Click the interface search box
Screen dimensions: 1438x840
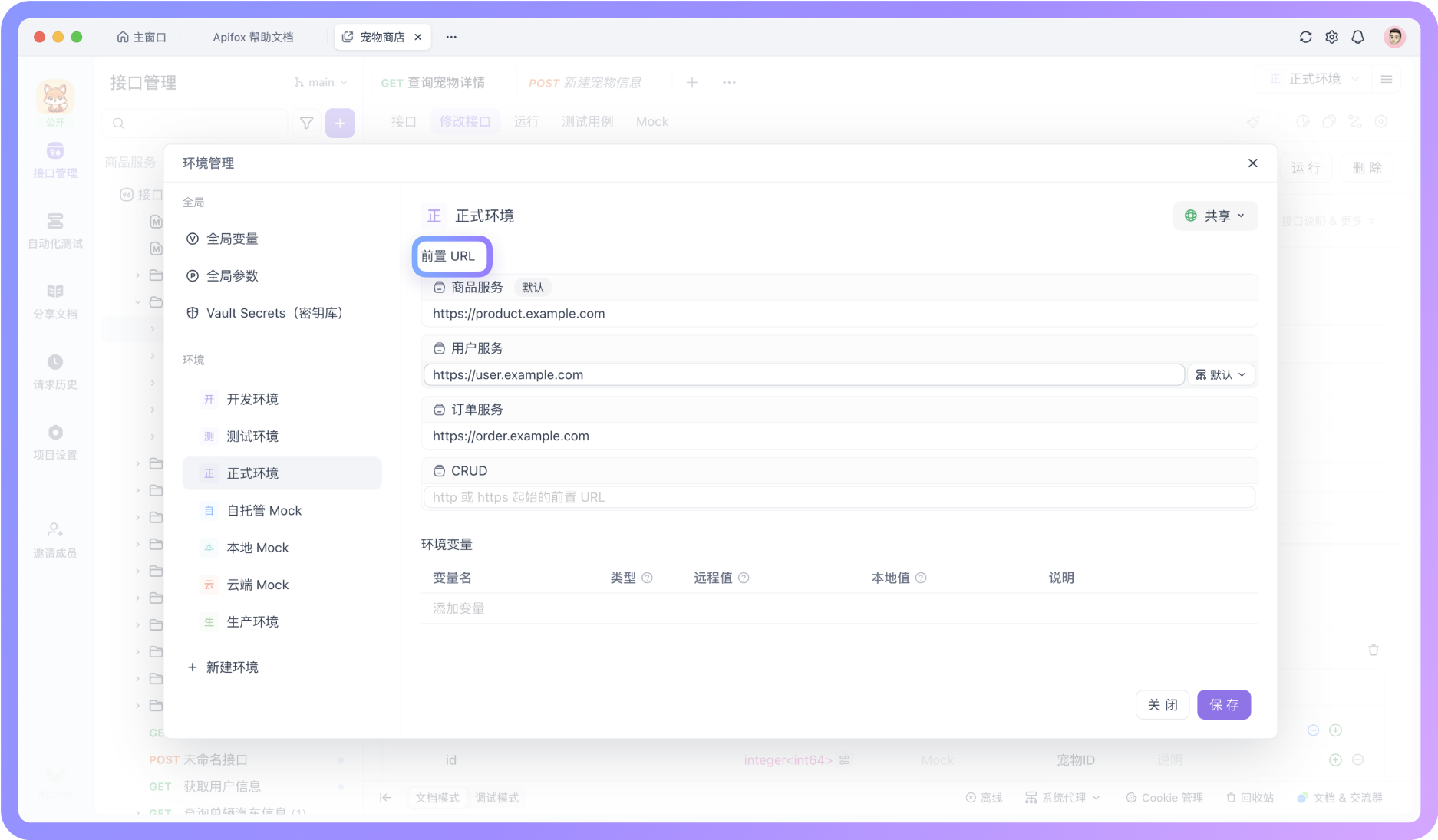click(195, 123)
